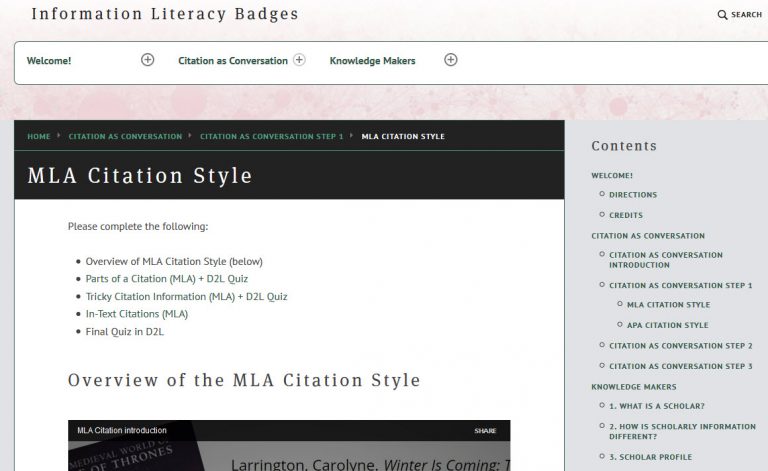Click the 'Please complete the following:' text
The image size is (768, 471).
[138, 226]
